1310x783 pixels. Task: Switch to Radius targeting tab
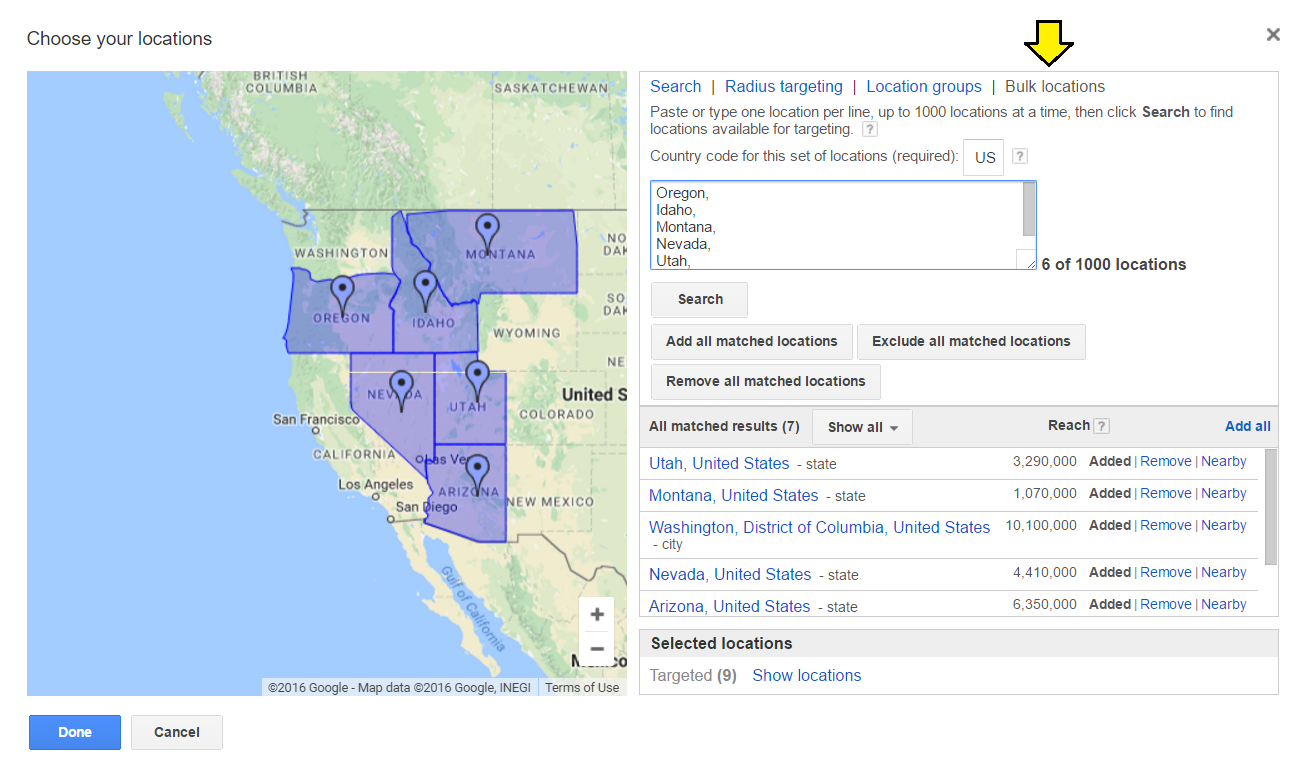784,87
